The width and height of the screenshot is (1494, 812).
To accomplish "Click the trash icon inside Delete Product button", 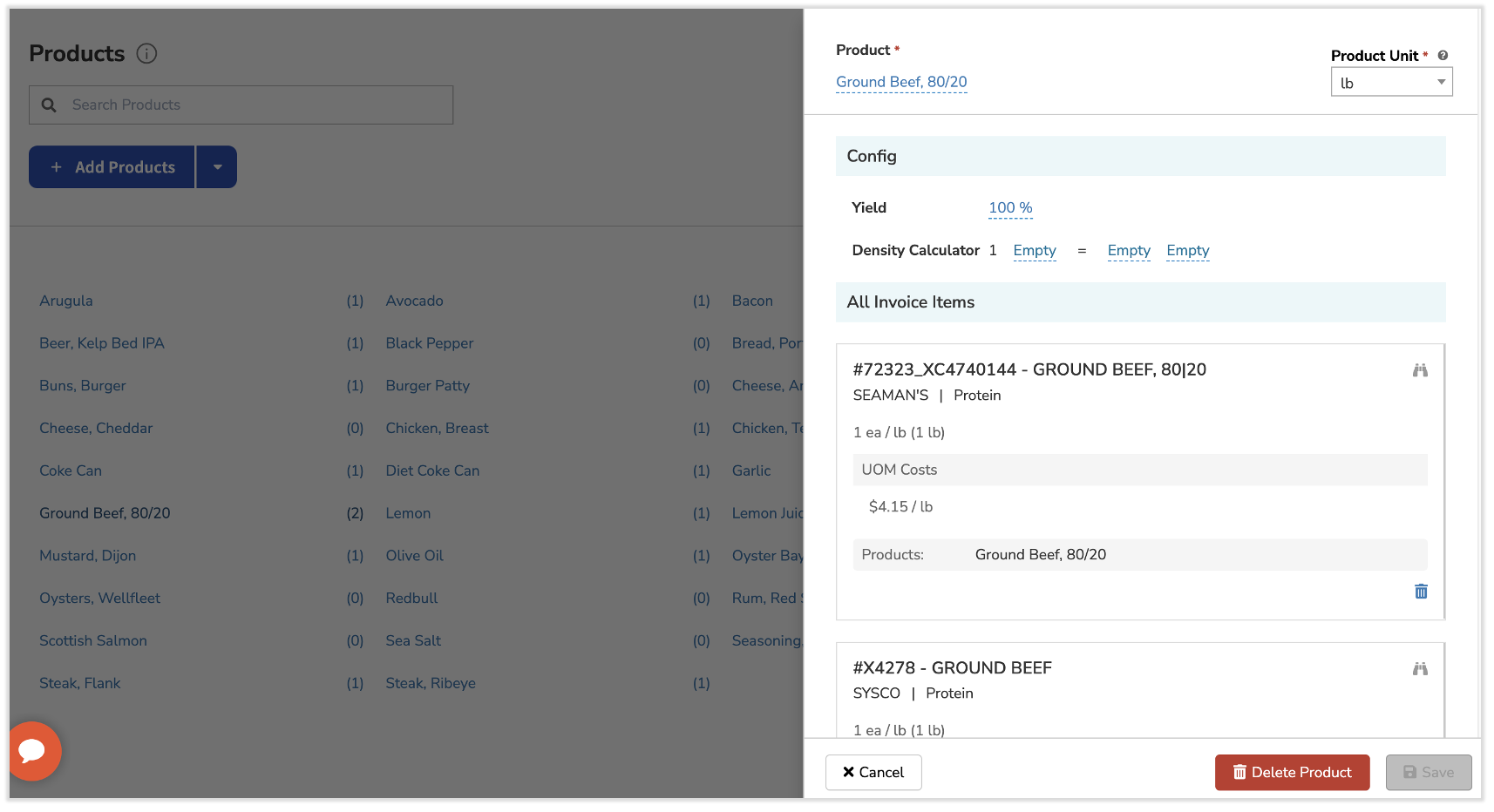I will [1239, 772].
